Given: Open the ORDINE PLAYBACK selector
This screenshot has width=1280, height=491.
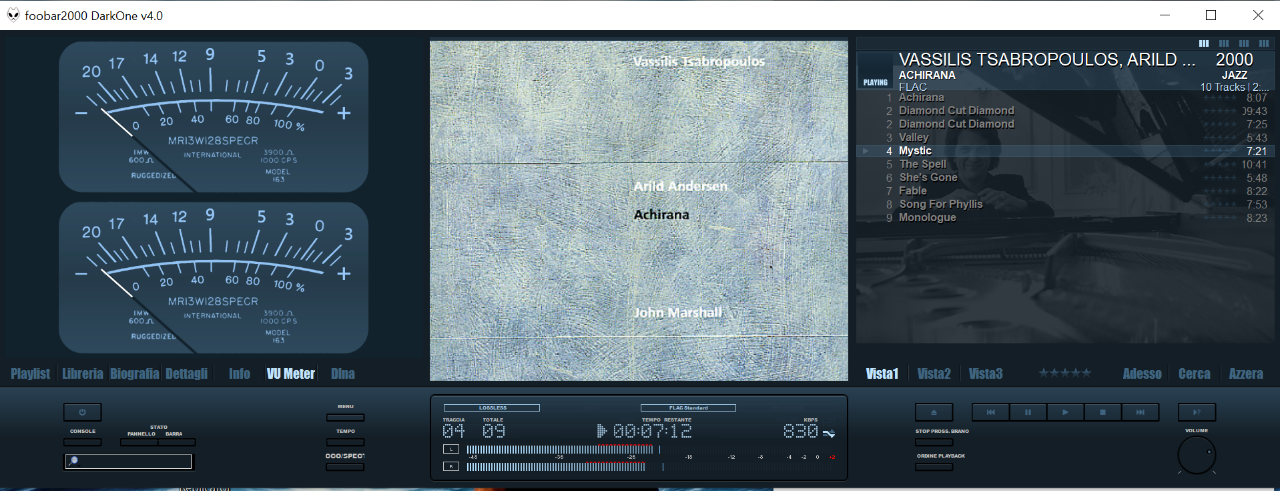Looking at the screenshot, I should click(x=933, y=466).
